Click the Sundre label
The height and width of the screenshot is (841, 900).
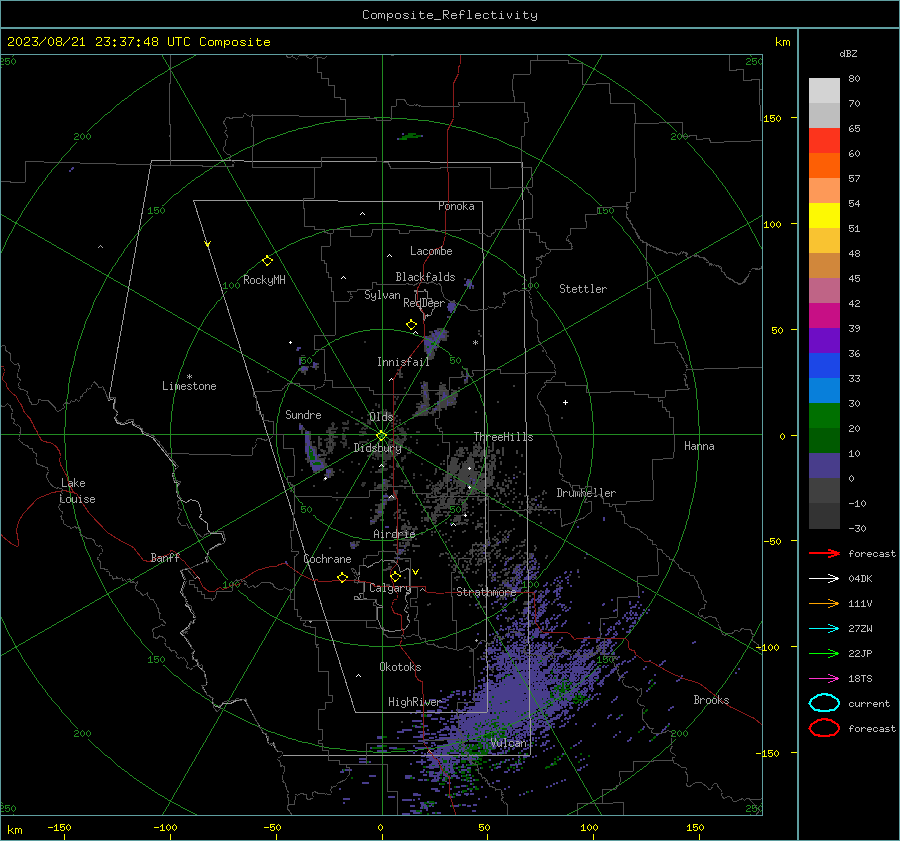[303, 415]
